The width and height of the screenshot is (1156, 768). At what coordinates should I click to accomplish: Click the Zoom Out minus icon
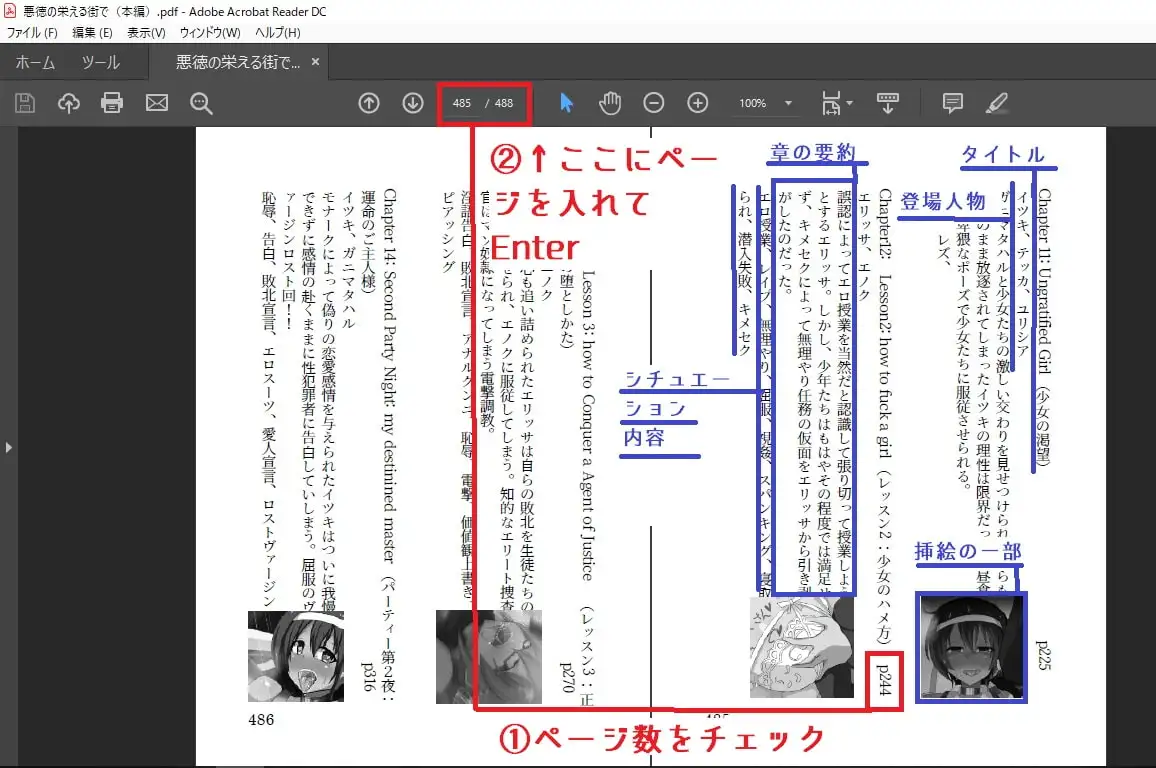click(x=654, y=103)
